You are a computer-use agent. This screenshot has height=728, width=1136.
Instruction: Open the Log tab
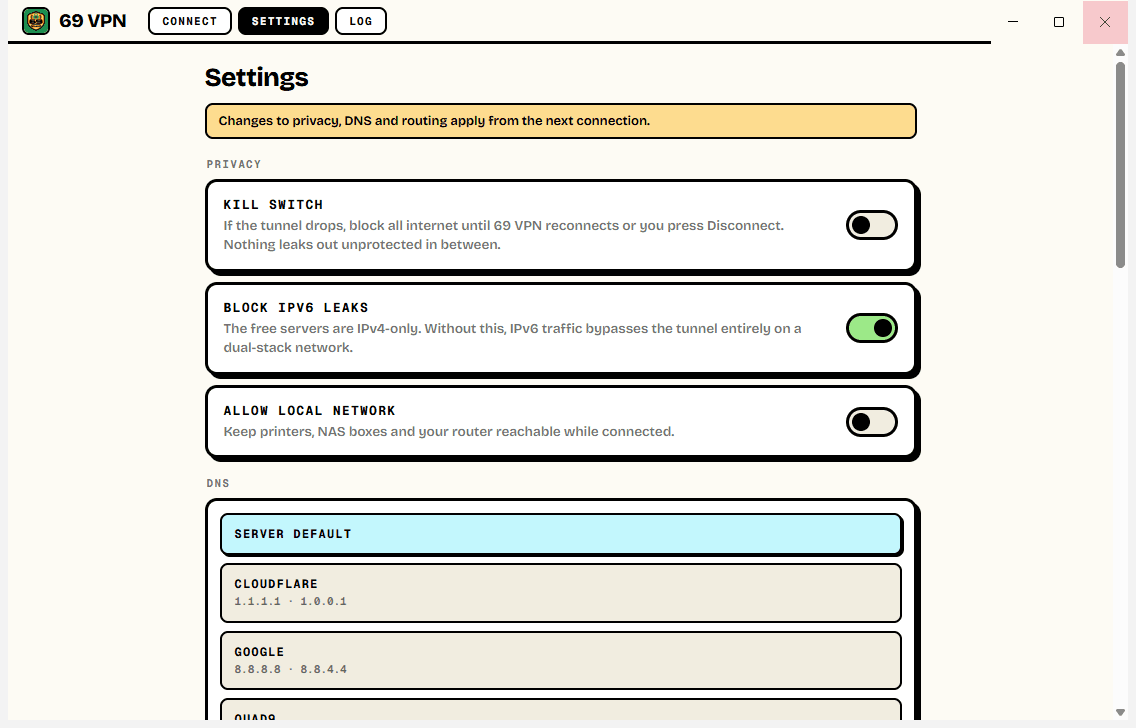point(361,21)
